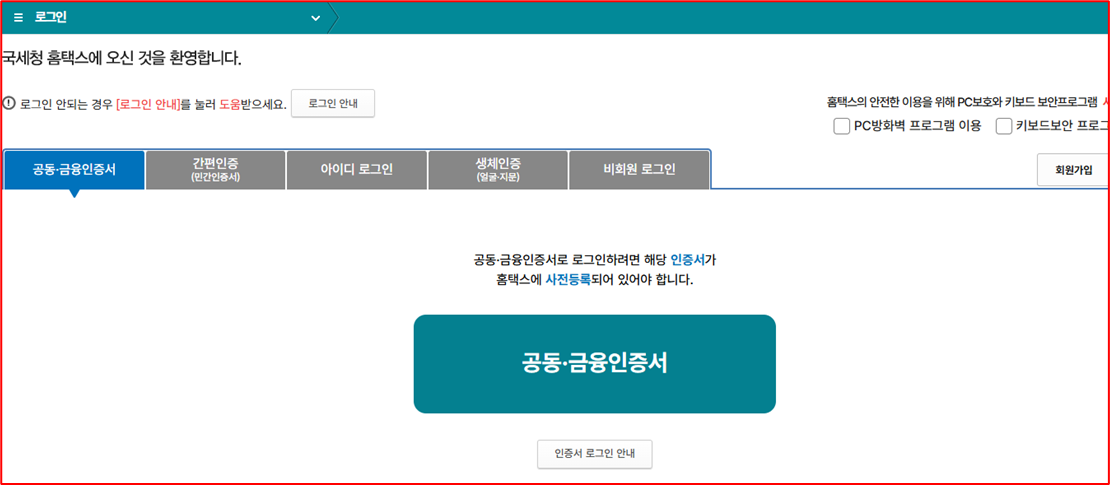Open the hamburger menu icon
Image resolution: width=1110 pixels, height=485 pixels.
click(18, 18)
